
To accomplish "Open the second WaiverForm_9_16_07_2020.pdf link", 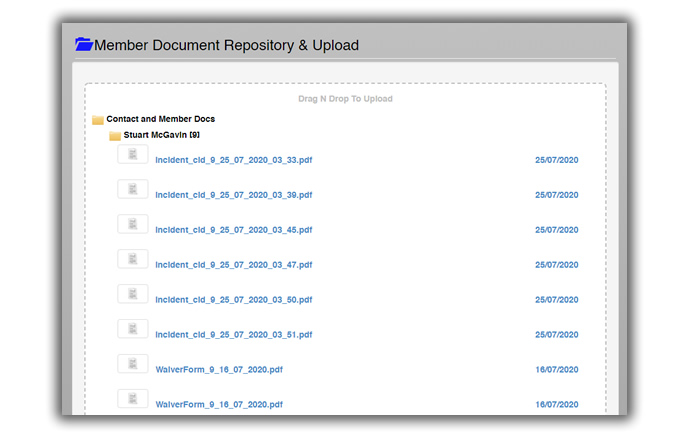I will tap(219, 404).
